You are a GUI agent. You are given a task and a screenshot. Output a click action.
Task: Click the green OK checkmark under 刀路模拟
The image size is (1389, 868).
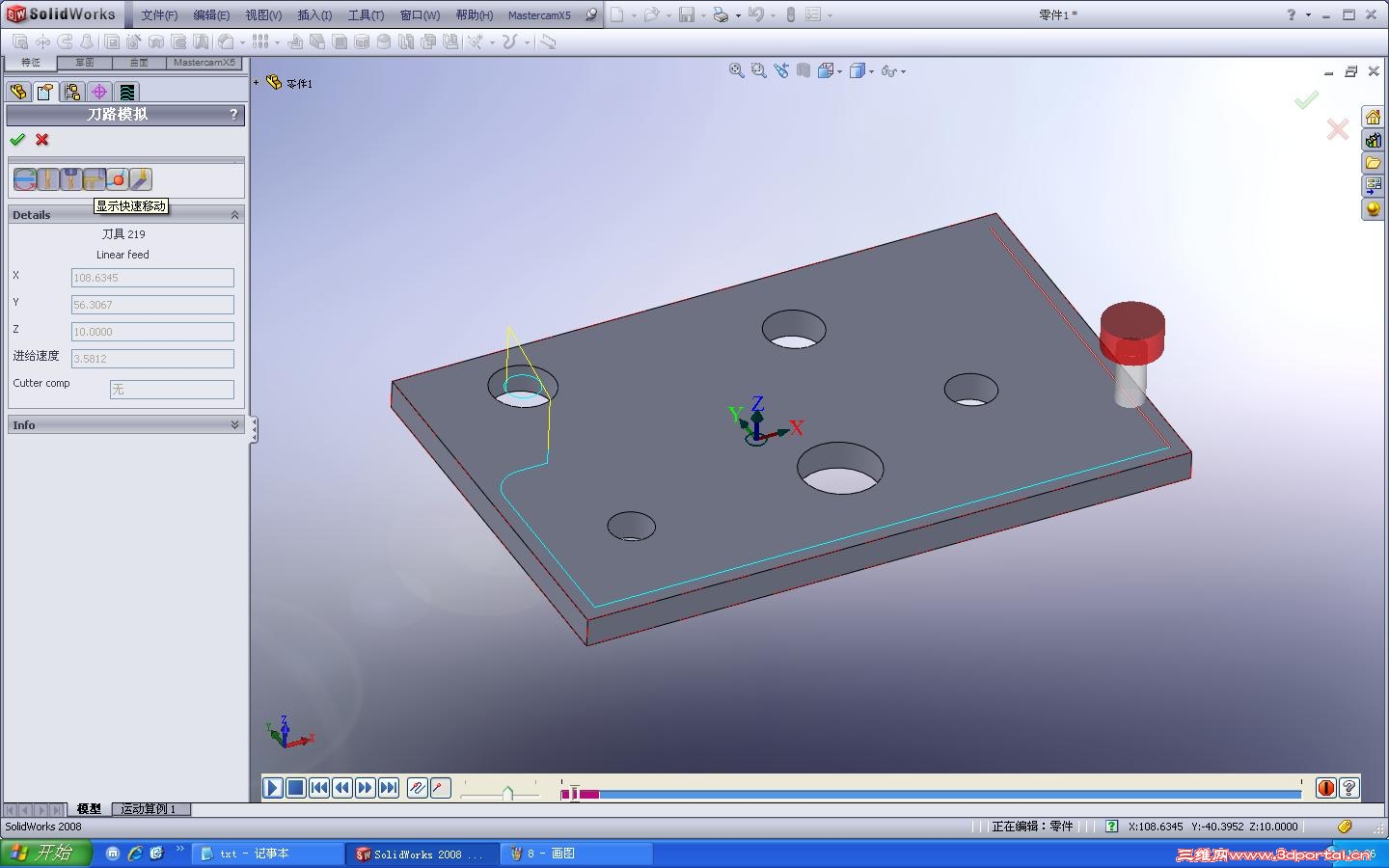click(17, 140)
